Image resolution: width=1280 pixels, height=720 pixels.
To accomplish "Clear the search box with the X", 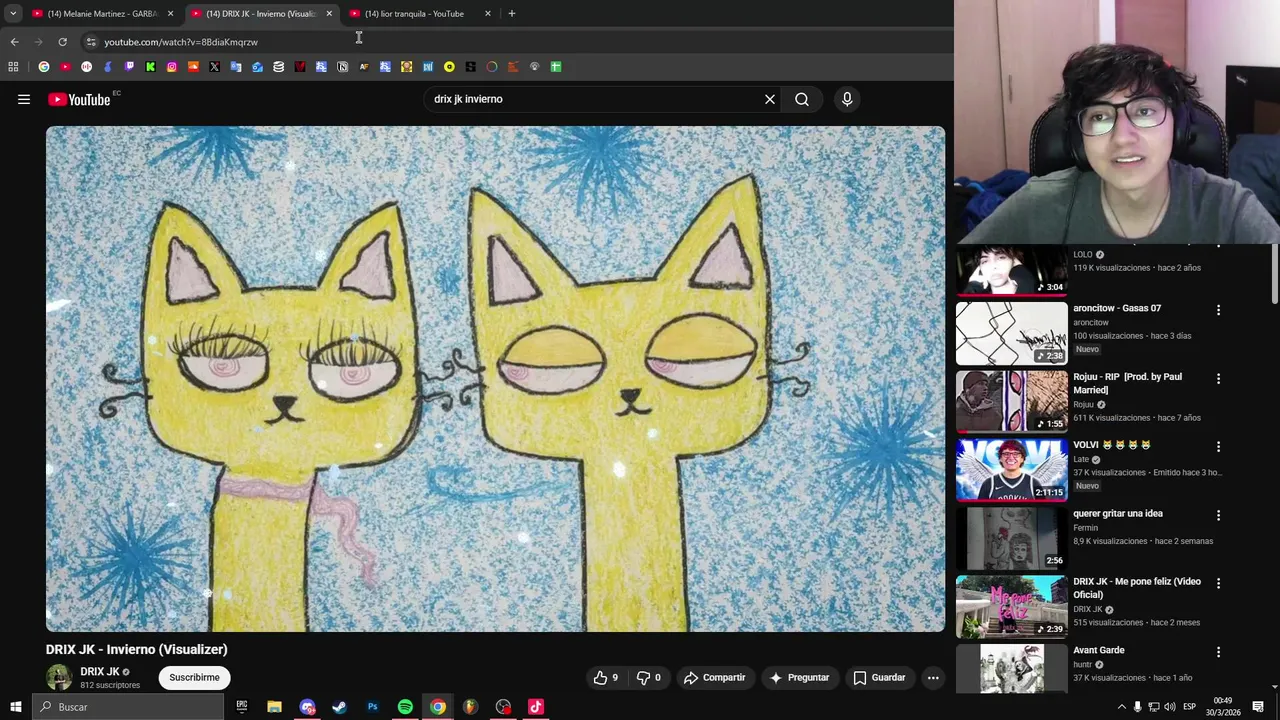I will click(770, 99).
